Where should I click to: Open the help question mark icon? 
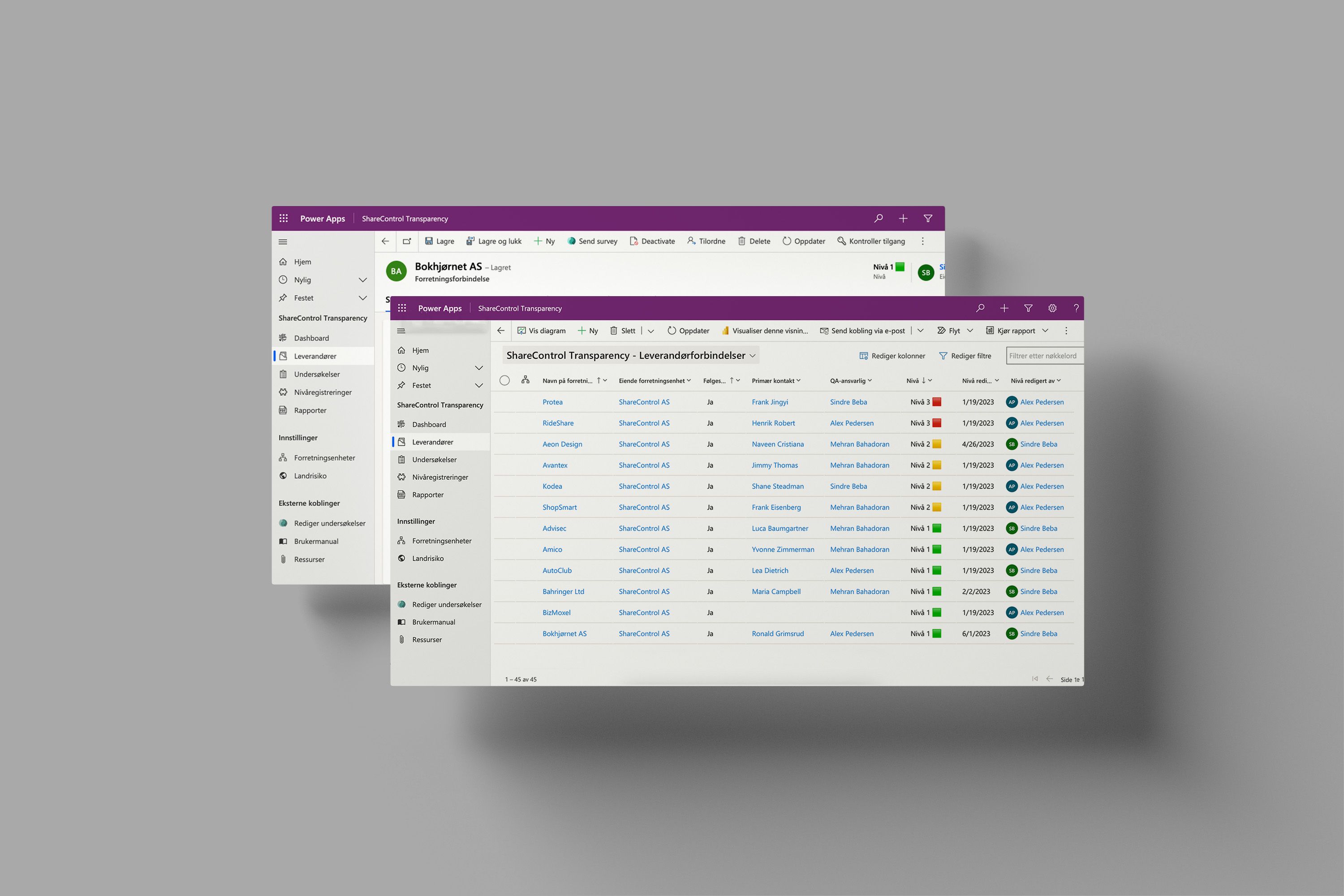1076,308
